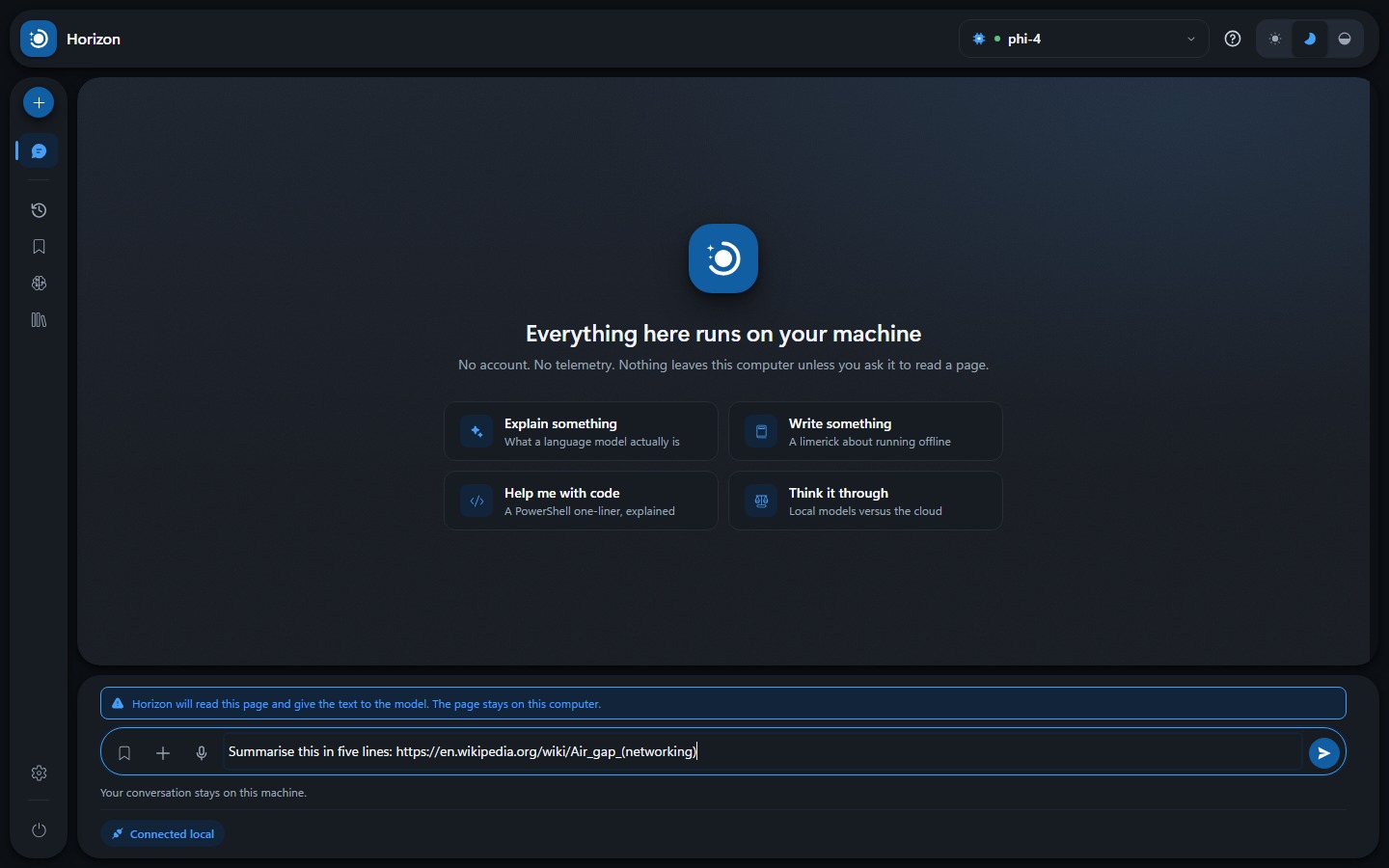The width and height of the screenshot is (1389, 868).
Task: Click the attach plus icon in message bar
Action: (163, 753)
